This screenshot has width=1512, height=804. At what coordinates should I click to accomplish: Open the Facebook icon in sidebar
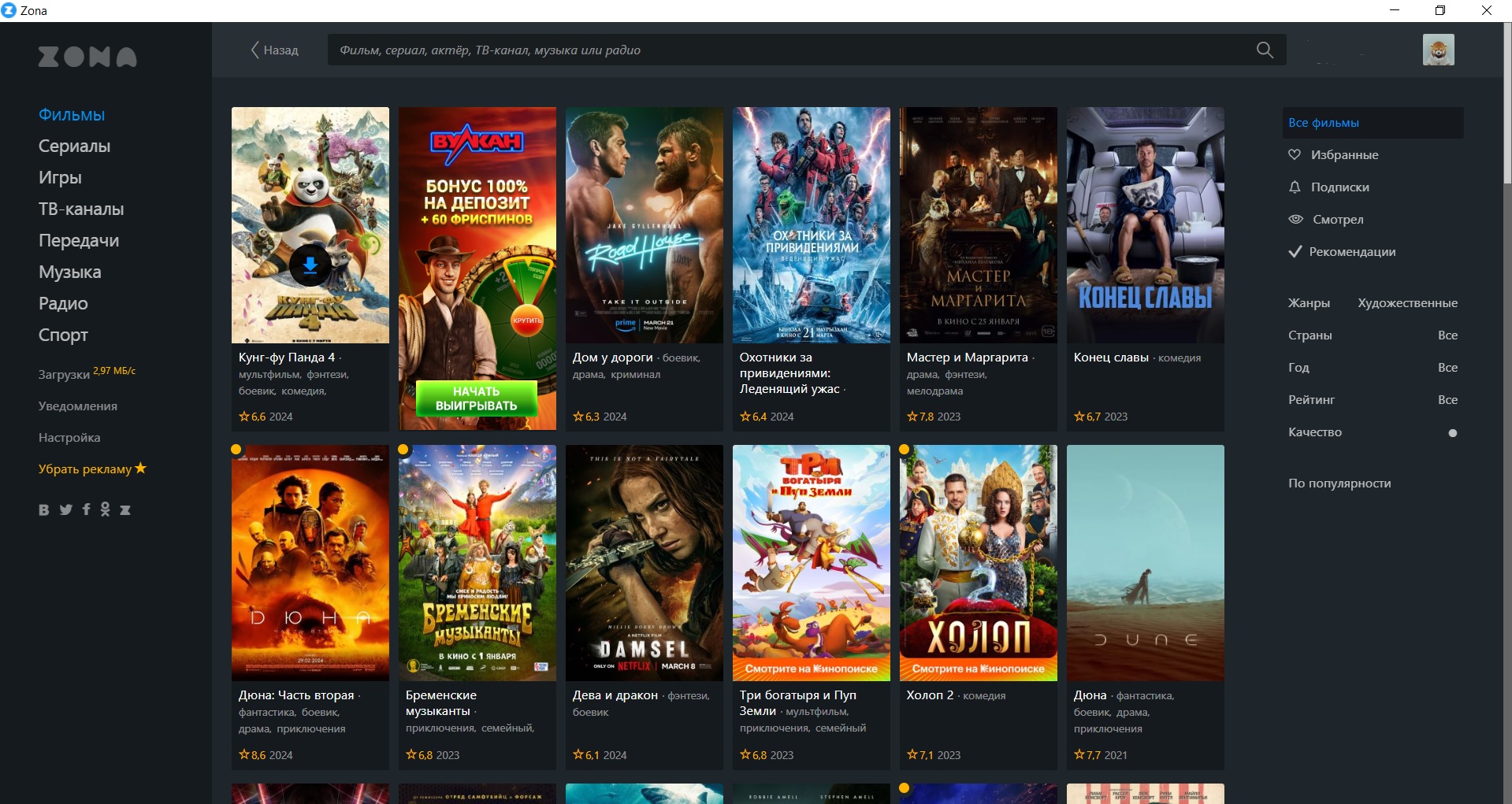click(86, 509)
